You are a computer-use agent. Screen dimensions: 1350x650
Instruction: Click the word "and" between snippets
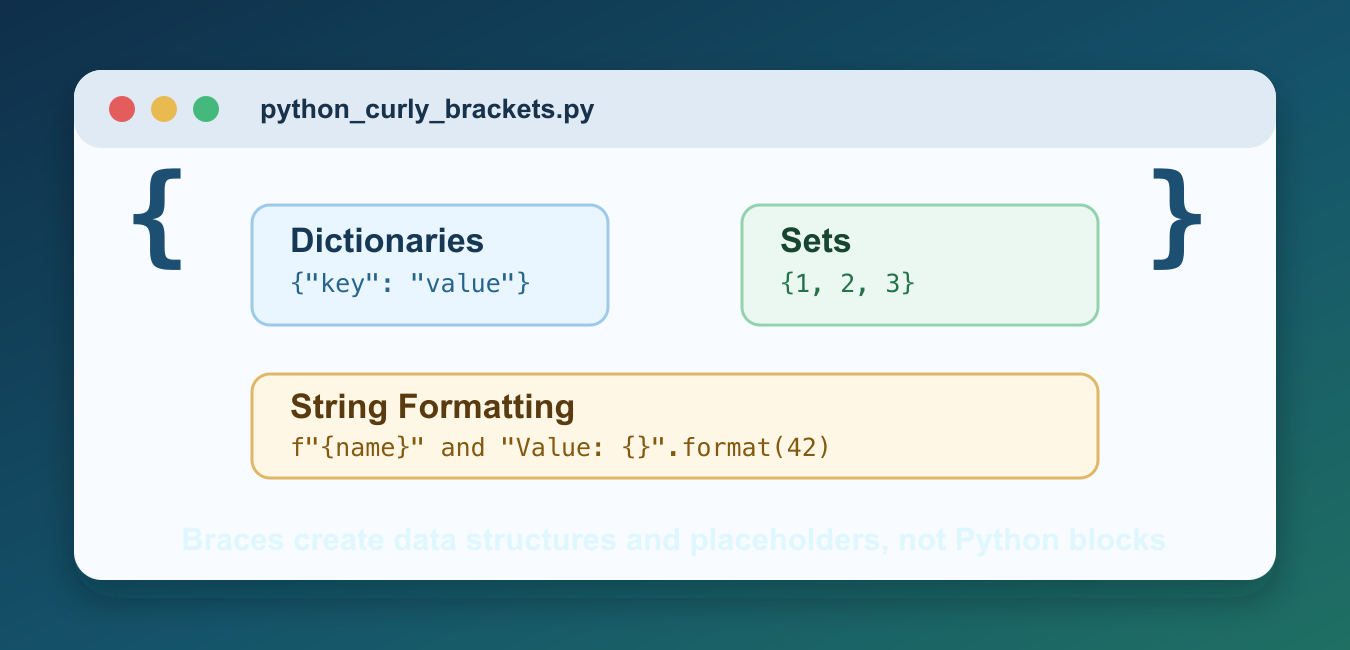pos(462,447)
